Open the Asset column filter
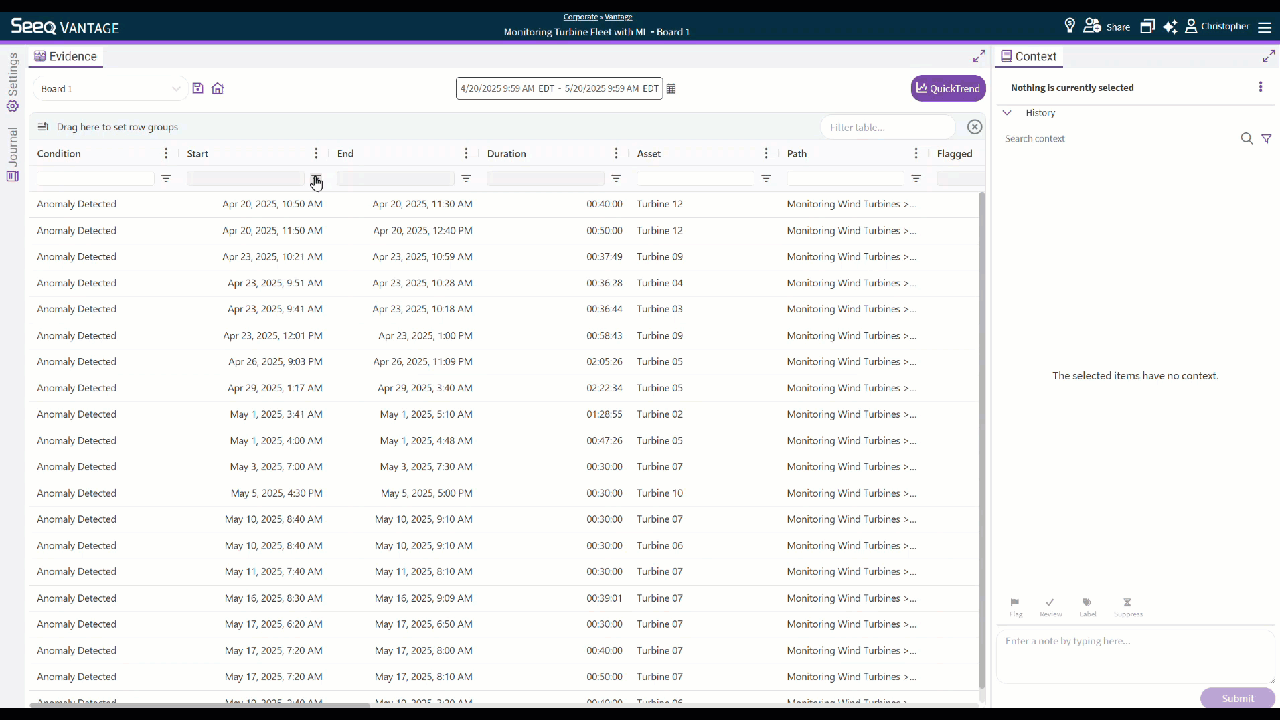Viewport: 1280px width, 720px height. click(x=766, y=179)
